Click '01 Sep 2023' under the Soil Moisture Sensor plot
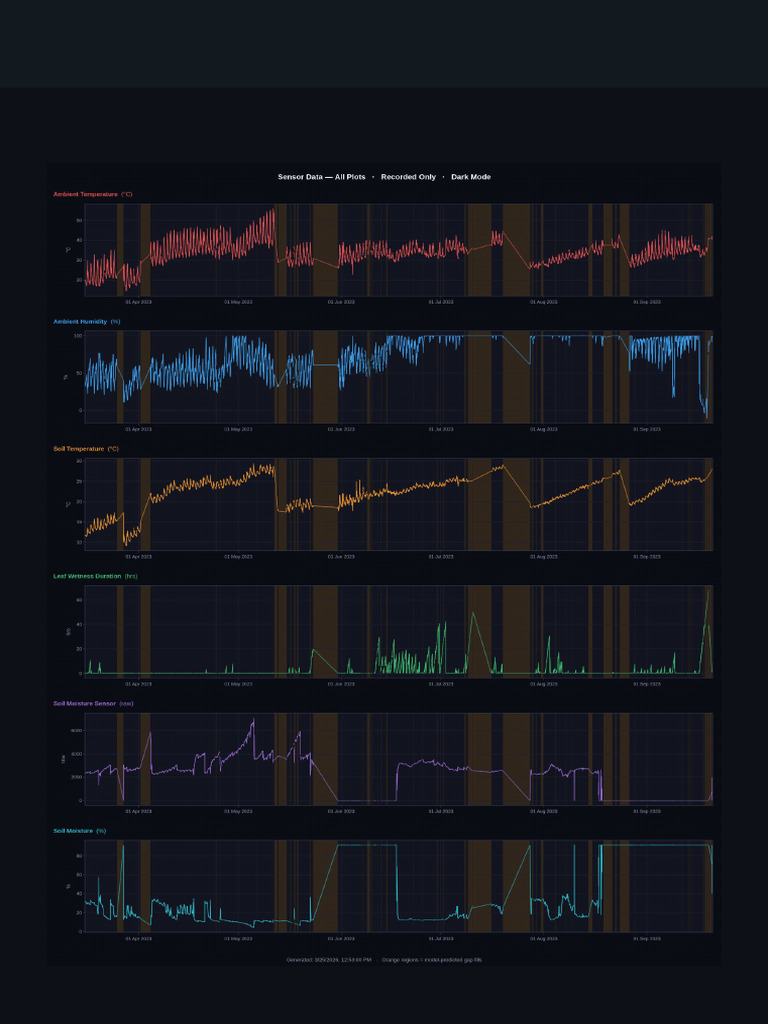The image size is (768, 1024). (647, 811)
